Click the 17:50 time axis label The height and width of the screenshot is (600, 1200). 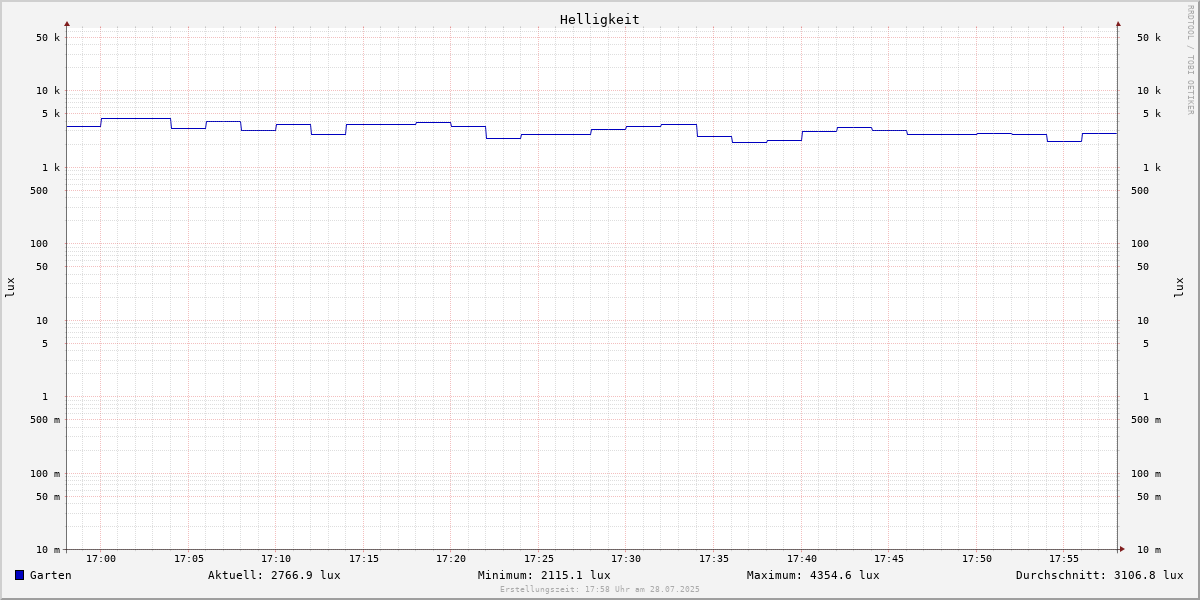click(977, 559)
